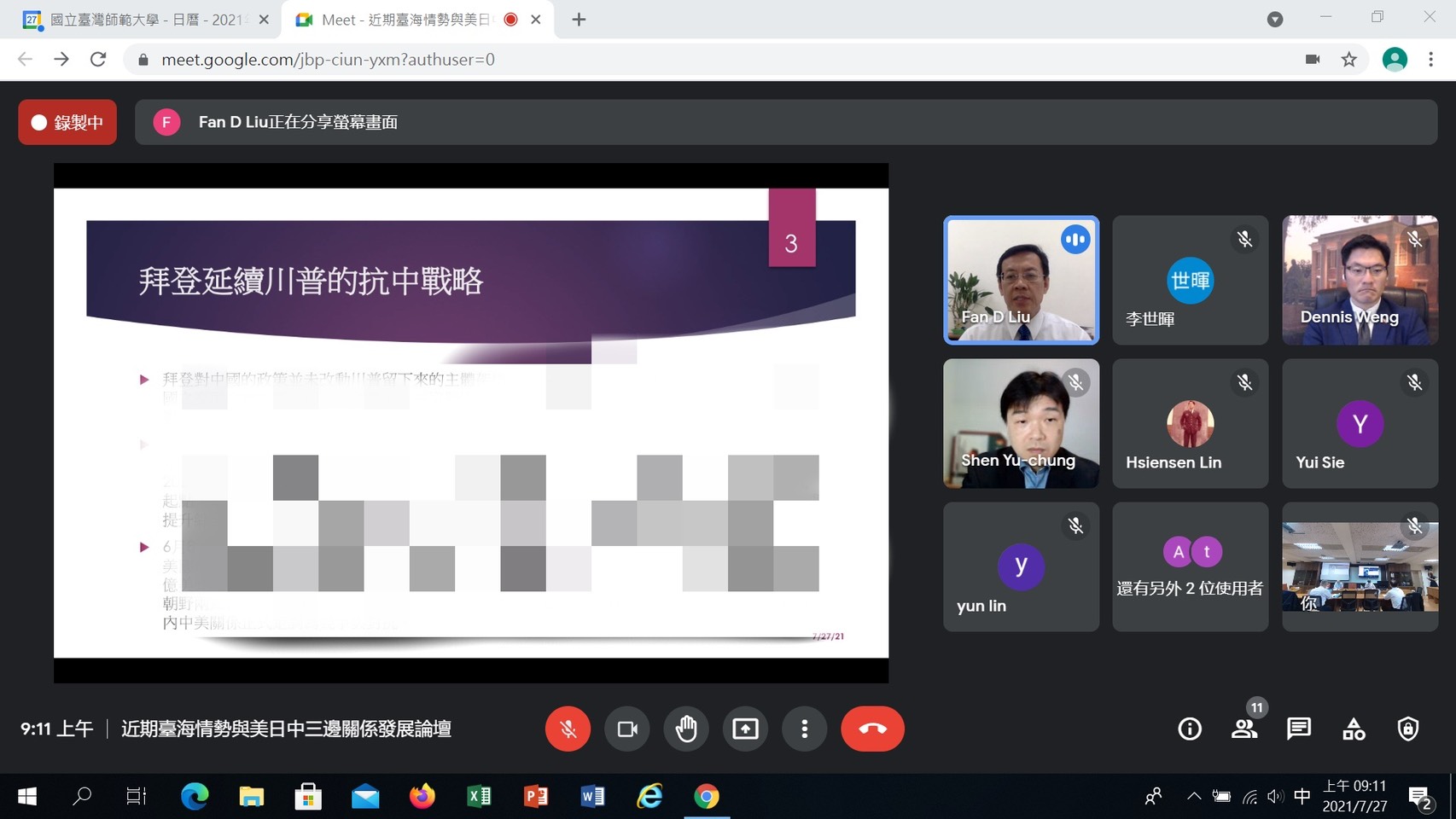Open meeting details info icon
Screen dimensions: 1456x819
(1190, 729)
